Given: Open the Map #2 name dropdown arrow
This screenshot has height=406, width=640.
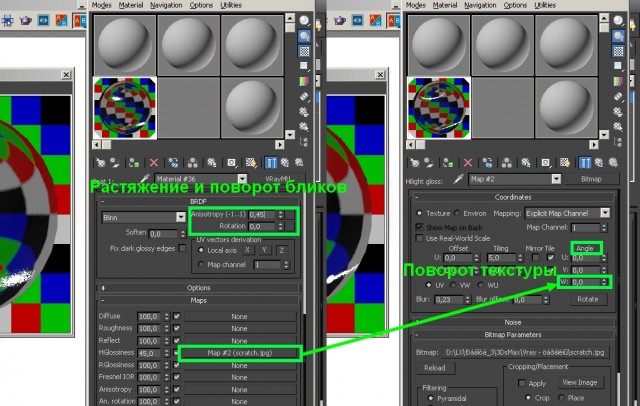Looking at the screenshot, I should pyautogui.click(x=556, y=179).
